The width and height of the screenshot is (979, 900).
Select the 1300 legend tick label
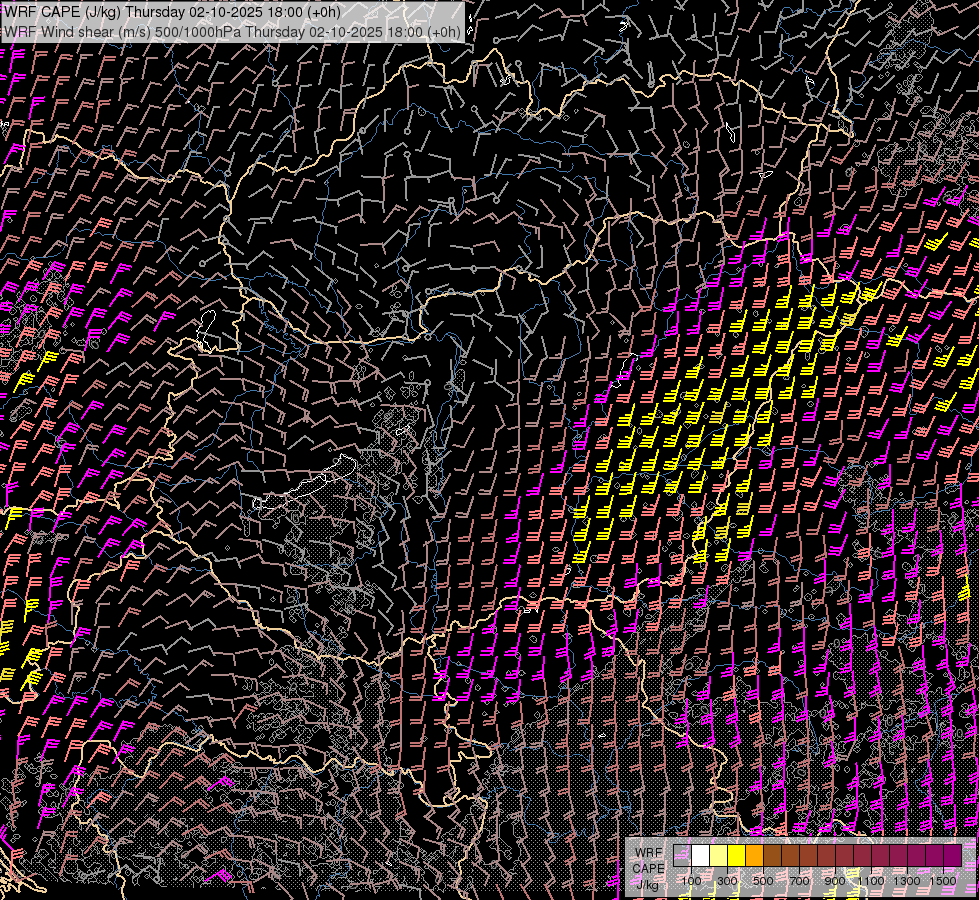click(x=907, y=880)
